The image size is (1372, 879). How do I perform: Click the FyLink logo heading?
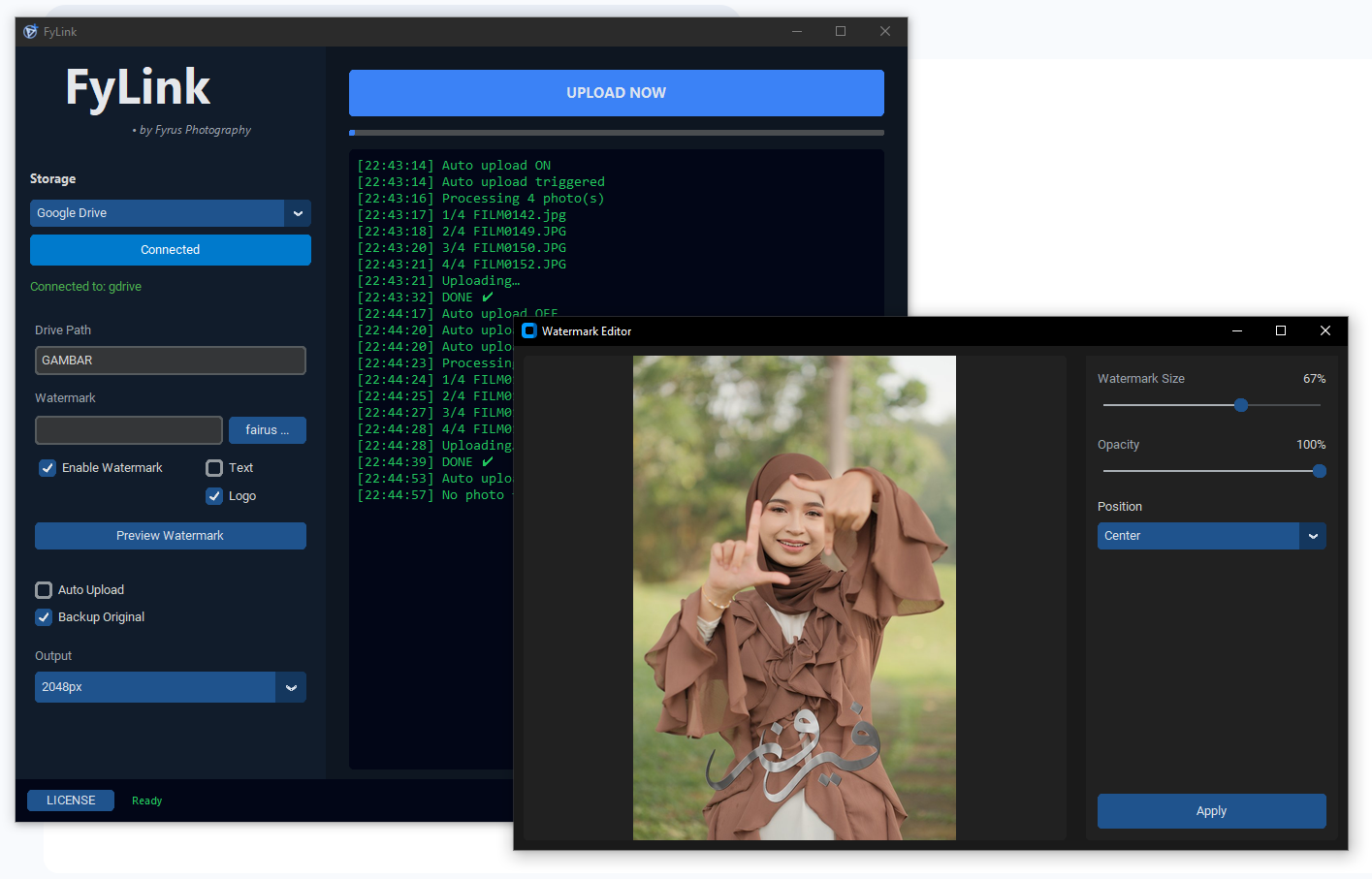[x=138, y=88]
